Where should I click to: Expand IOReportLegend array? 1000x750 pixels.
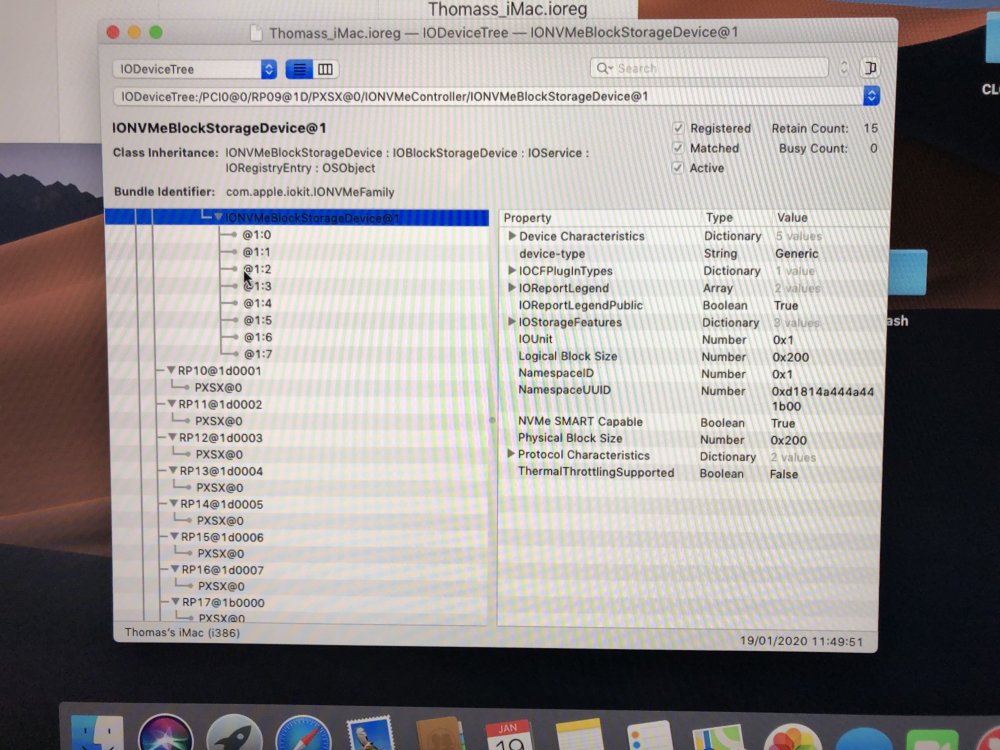click(x=511, y=288)
